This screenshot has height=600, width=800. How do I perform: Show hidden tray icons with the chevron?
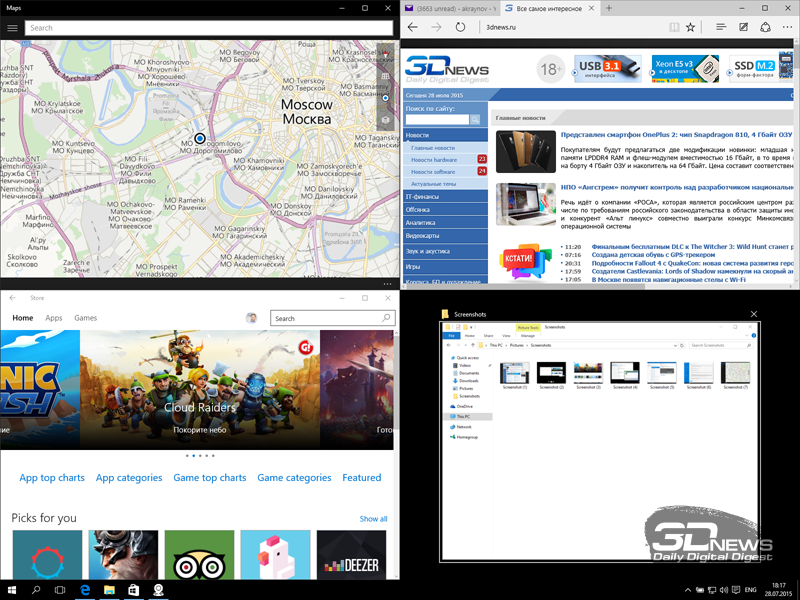(688, 590)
